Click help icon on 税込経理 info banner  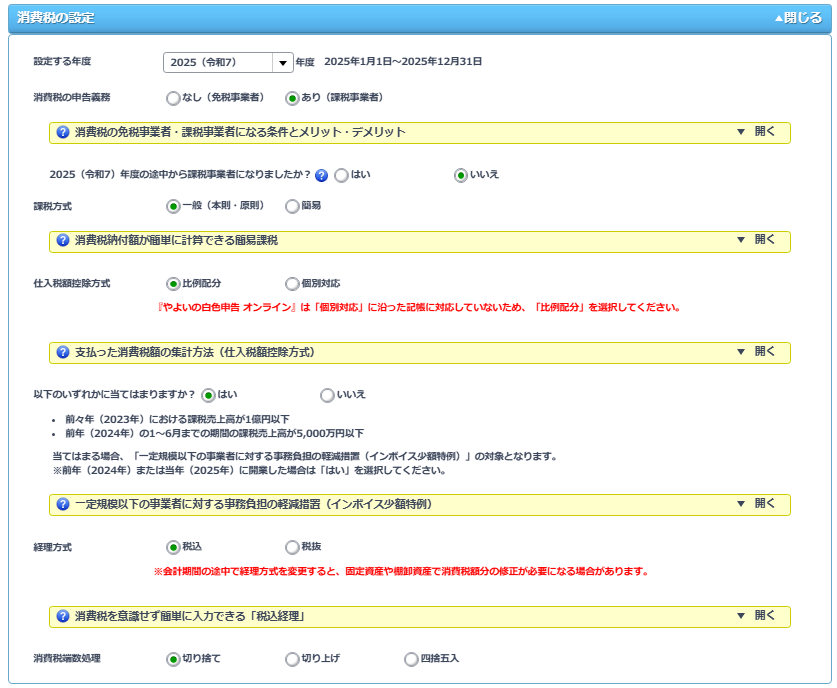pos(63,616)
